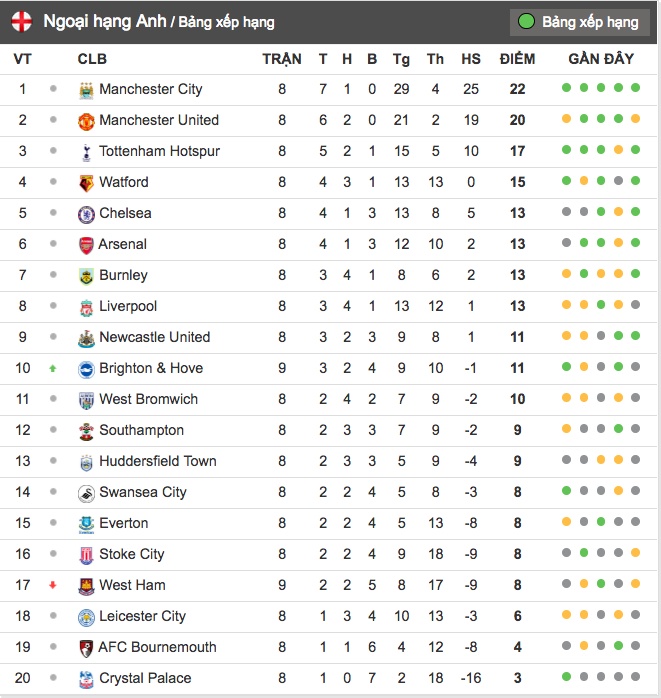The width and height of the screenshot is (661, 698).
Task: Sort by the HS column header
Action: pyautogui.click(x=471, y=59)
